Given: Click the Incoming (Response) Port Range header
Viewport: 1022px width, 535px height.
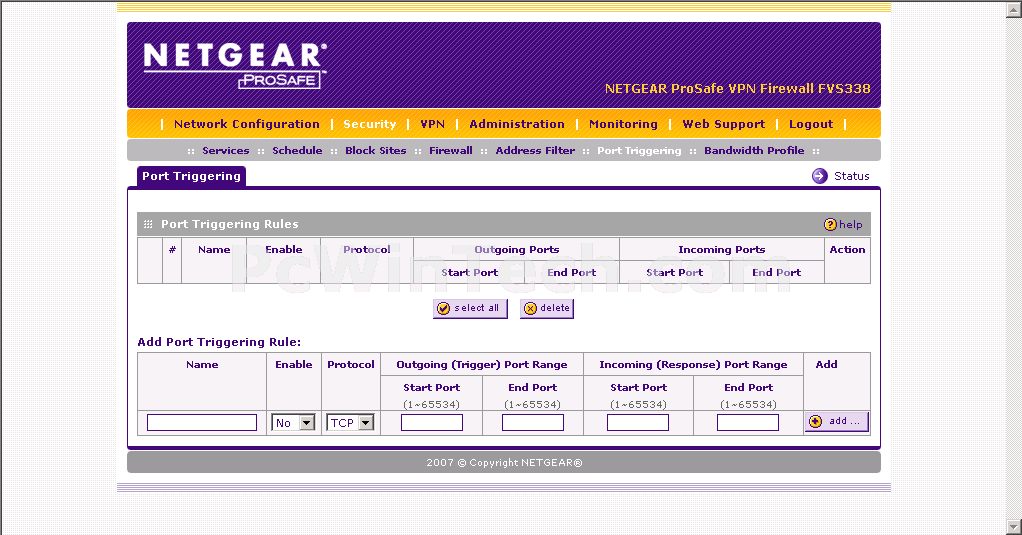Looking at the screenshot, I should pos(693,365).
